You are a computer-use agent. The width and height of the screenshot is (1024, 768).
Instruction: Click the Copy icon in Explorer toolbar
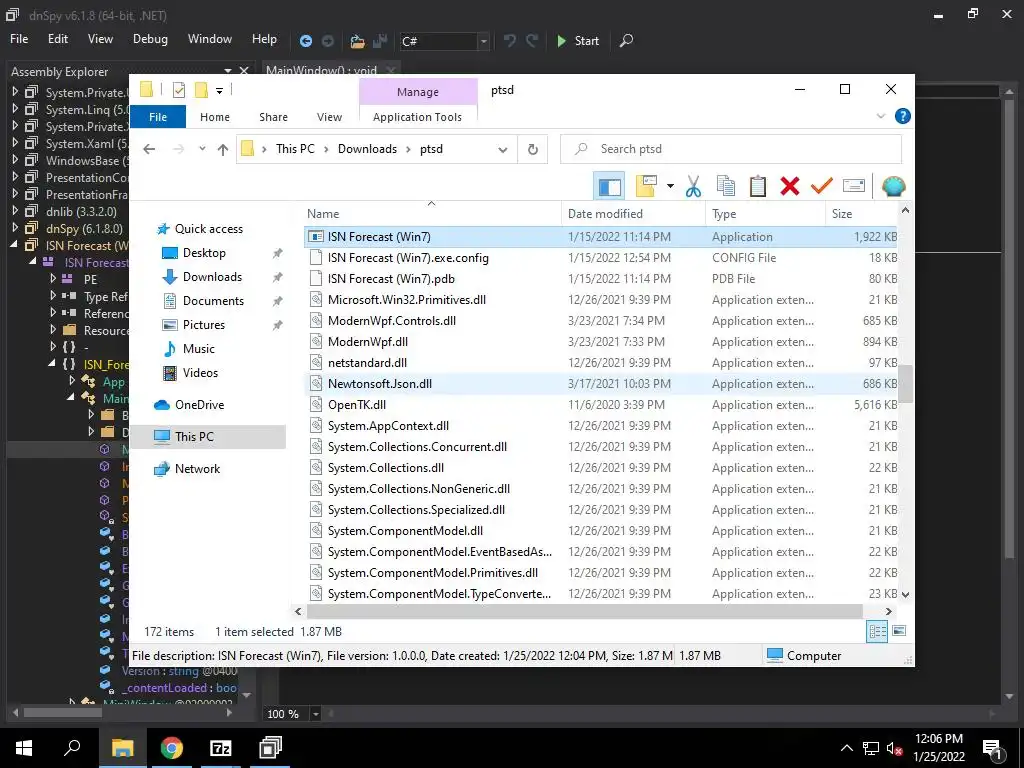pyautogui.click(x=726, y=186)
